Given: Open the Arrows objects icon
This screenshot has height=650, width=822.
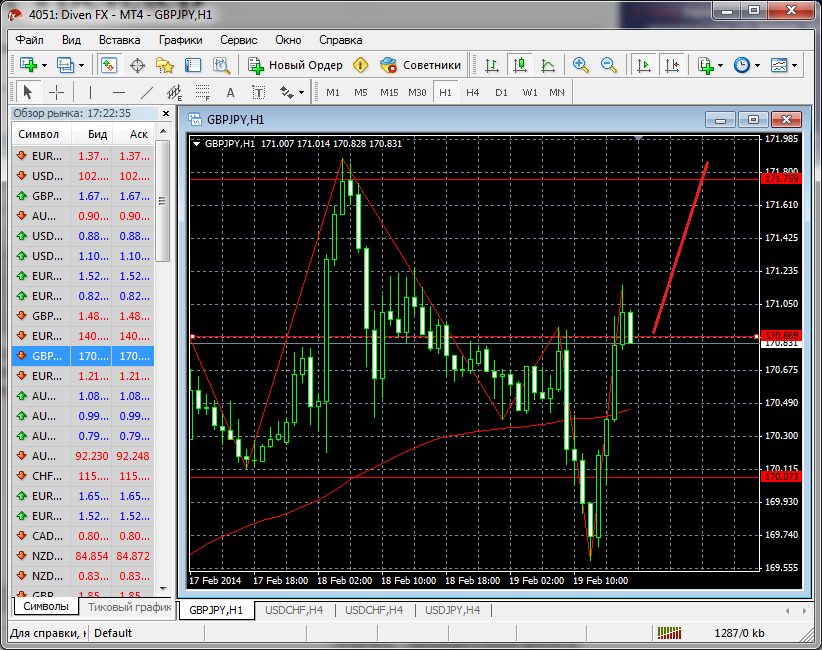Looking at the screenshot, I should tap(286, 93).
